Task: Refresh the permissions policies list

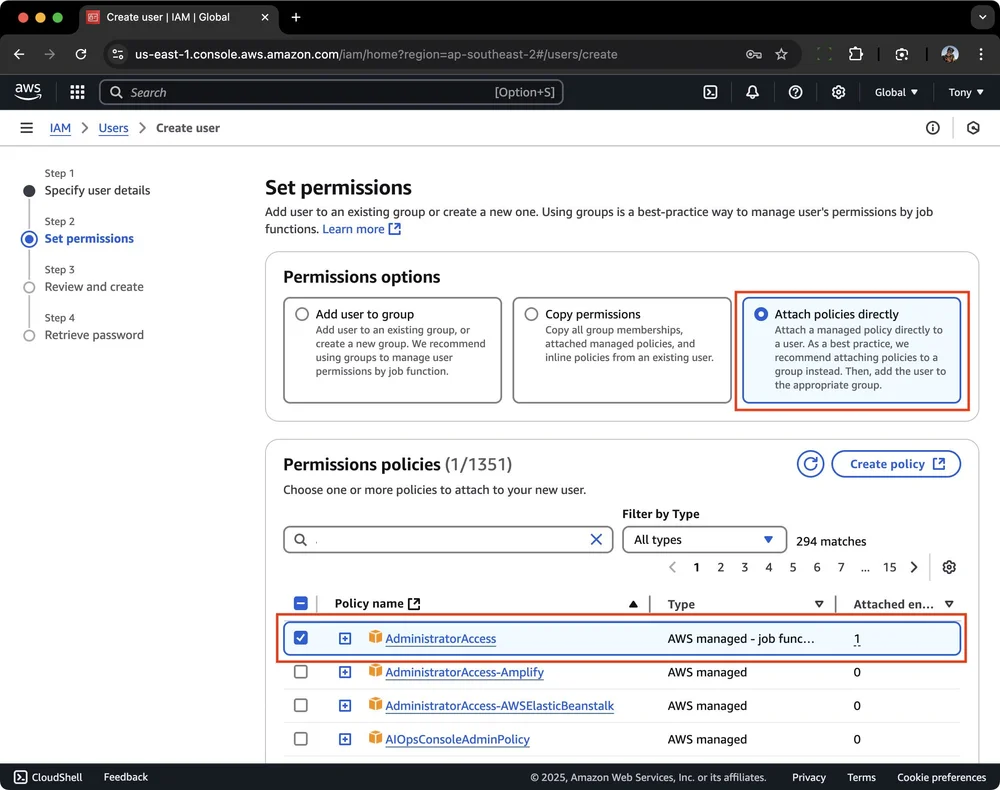Action: click(x=810, y=464)
